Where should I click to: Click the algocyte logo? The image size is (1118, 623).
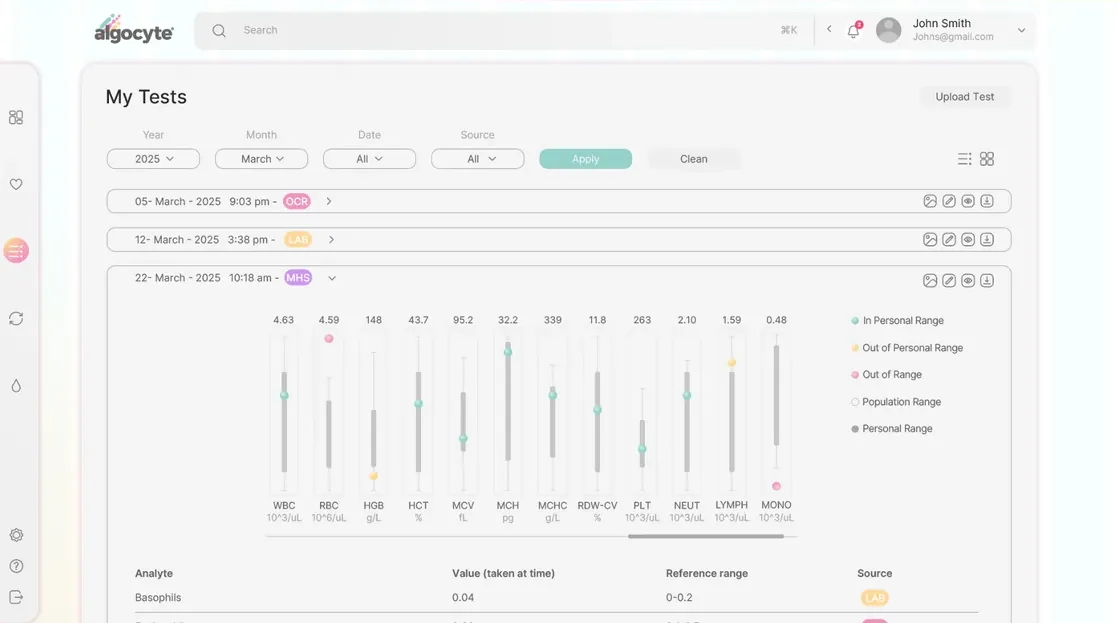134,30
